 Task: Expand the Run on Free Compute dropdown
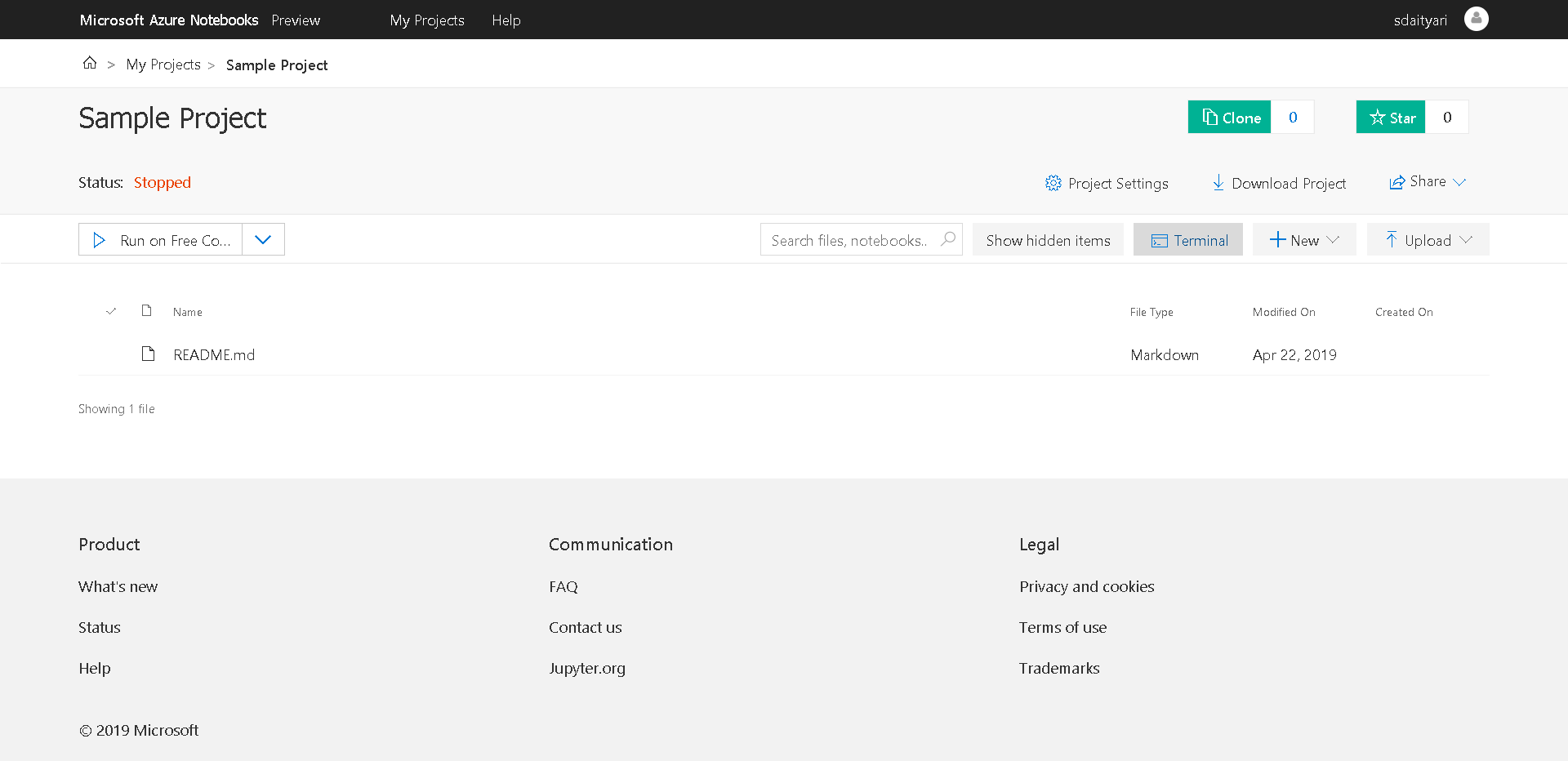click(263, 239)
